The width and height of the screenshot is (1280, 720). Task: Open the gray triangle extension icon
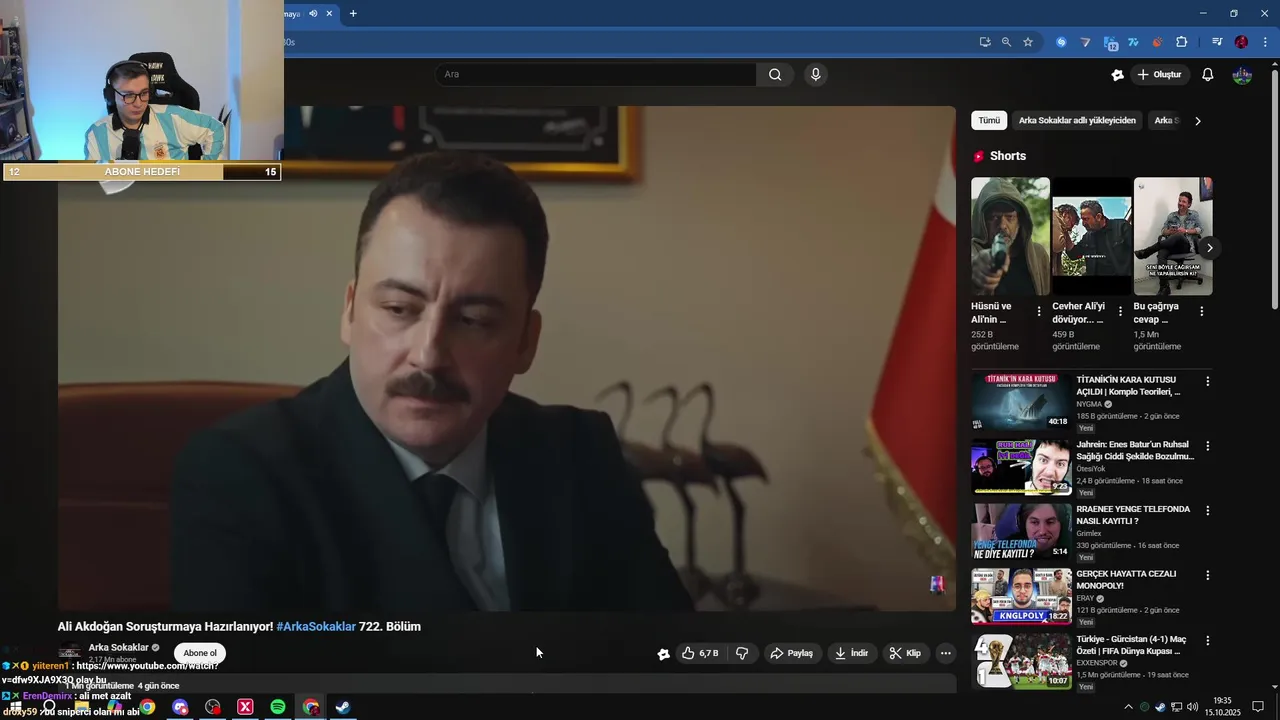1085,42
